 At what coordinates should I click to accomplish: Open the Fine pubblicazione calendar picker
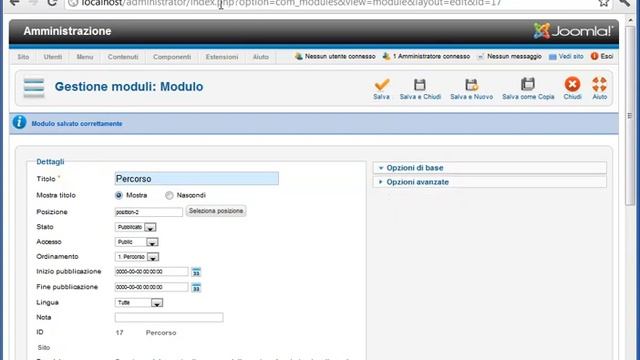[x=196, y=287]
